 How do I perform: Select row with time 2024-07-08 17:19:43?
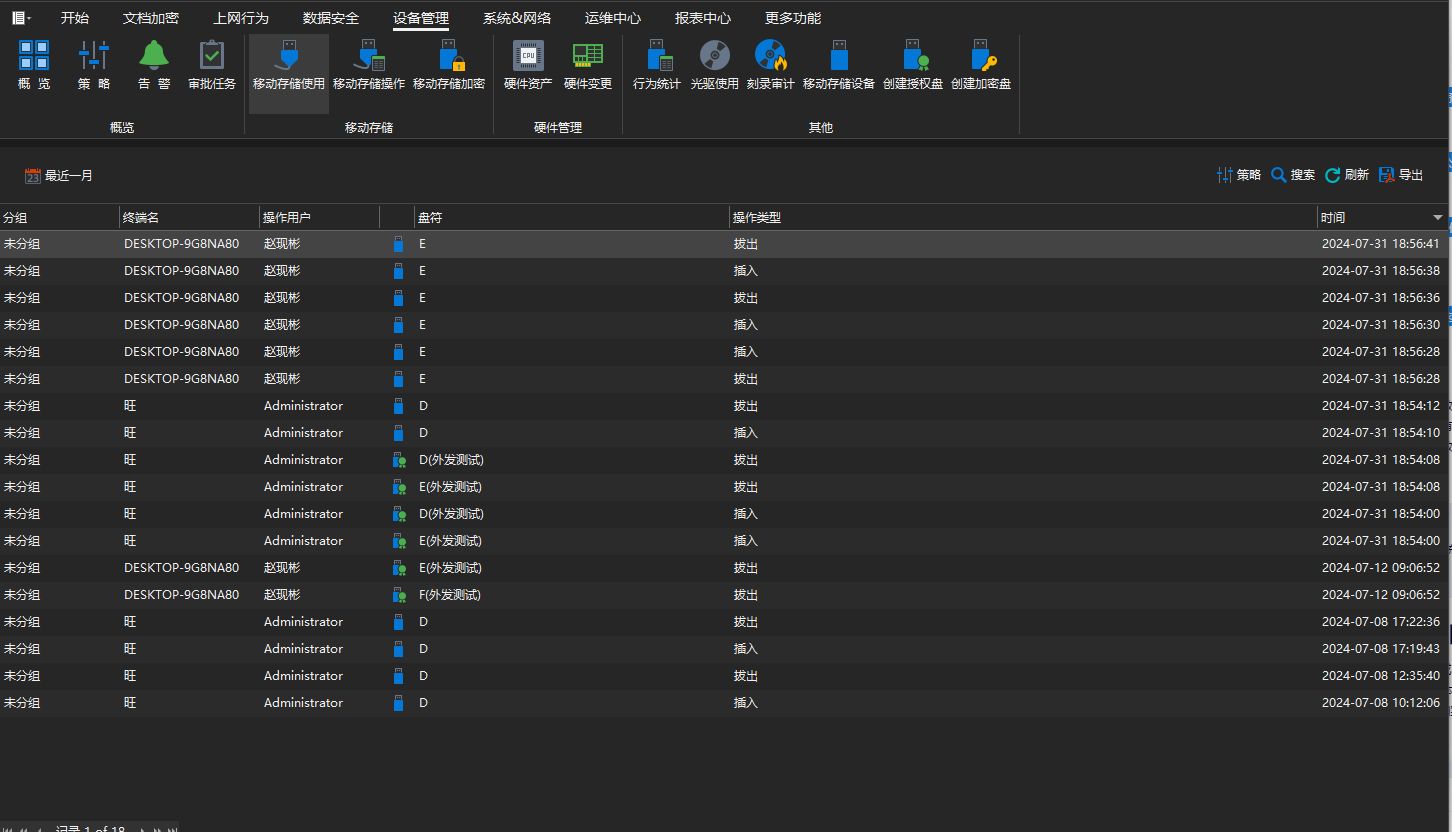coord(725,649)
